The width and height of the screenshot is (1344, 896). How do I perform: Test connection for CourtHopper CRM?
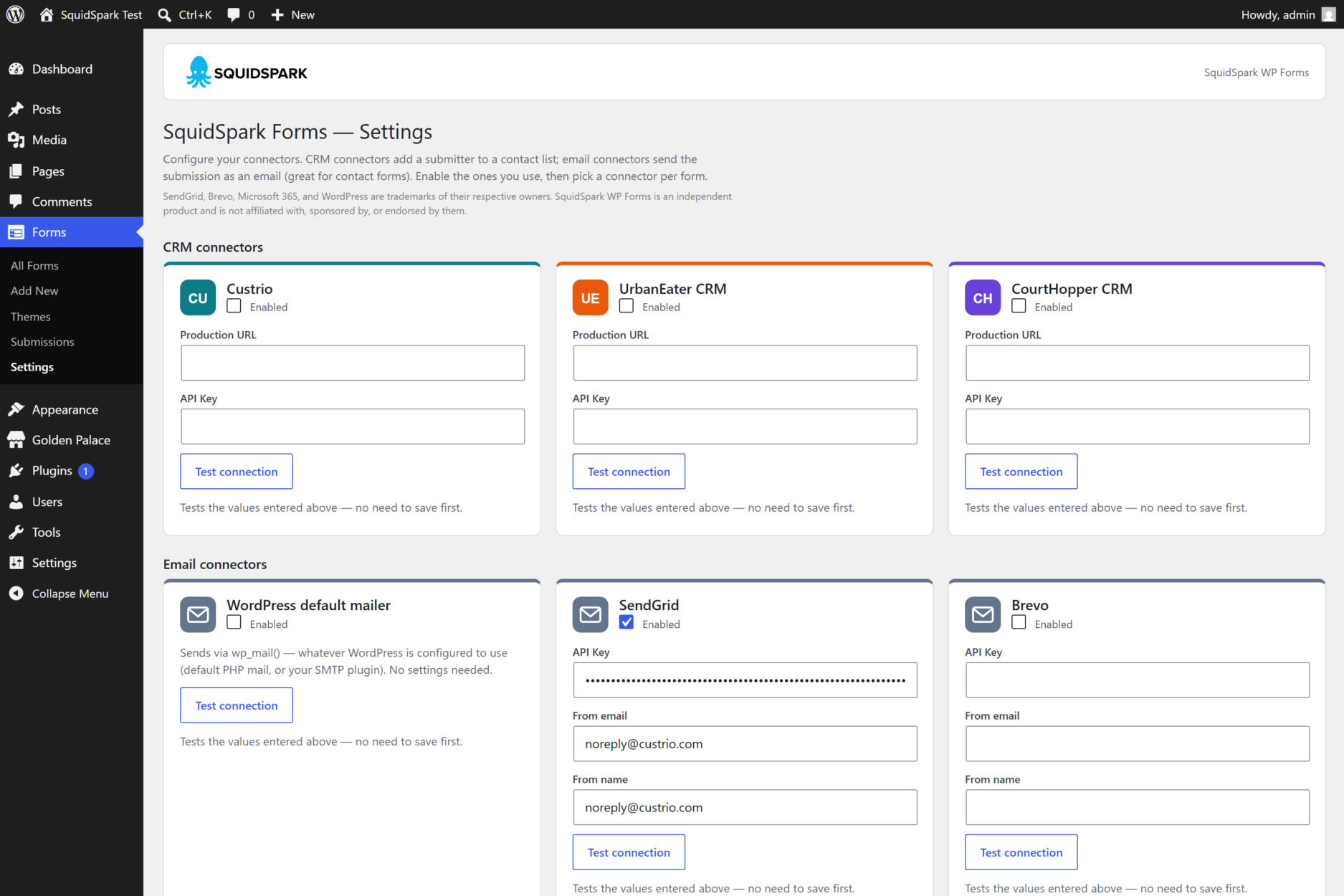(x=1021, y=472)
